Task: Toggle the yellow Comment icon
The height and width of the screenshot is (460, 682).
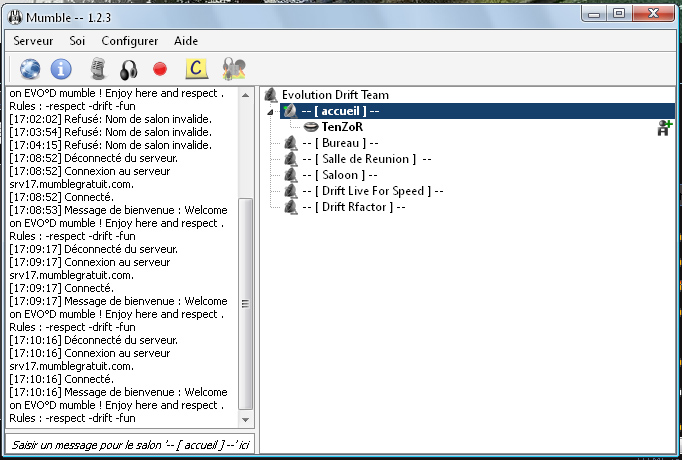Action: coord(196,69)
